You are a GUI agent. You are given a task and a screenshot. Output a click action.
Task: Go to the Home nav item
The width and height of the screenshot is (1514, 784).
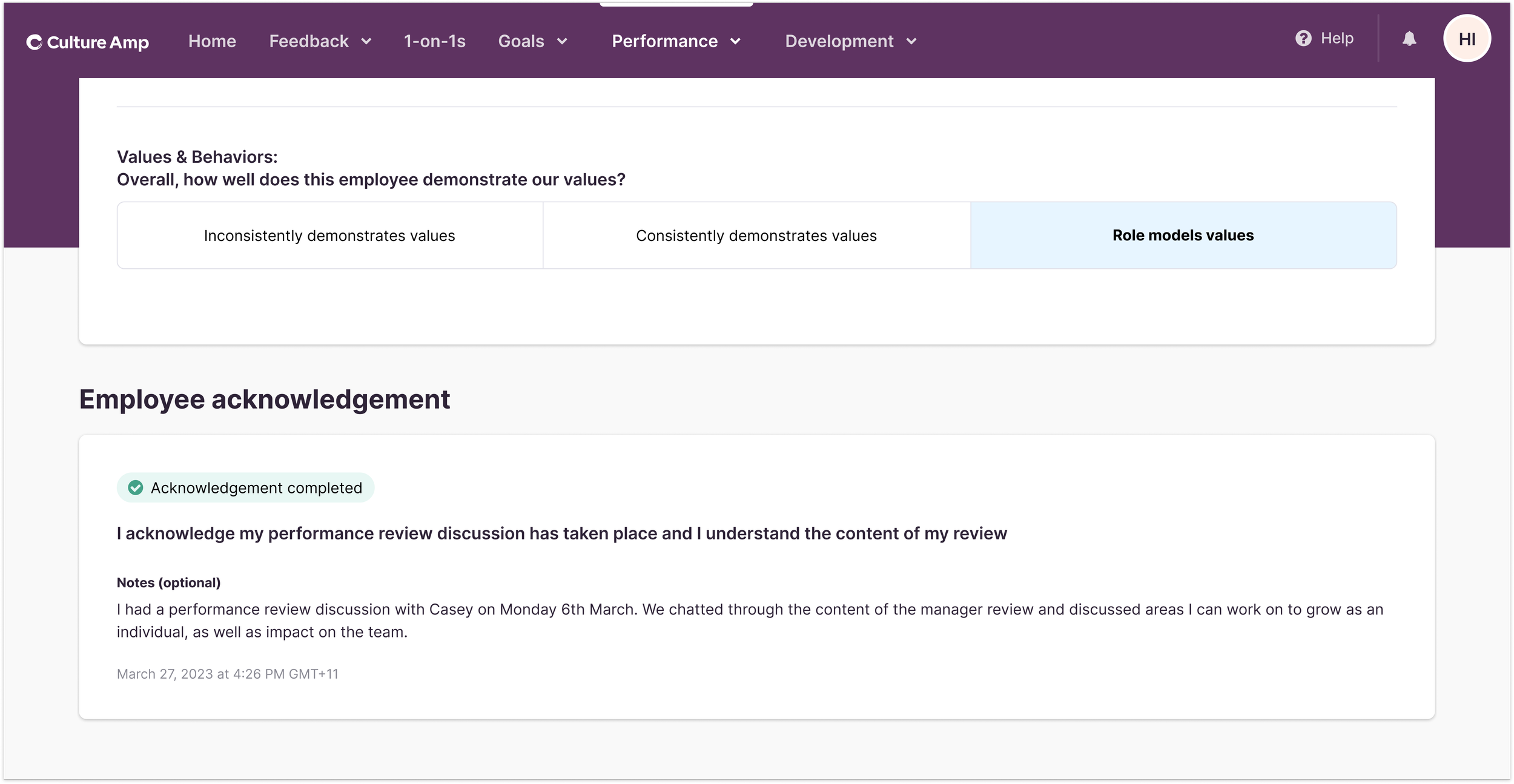point(212,41)
